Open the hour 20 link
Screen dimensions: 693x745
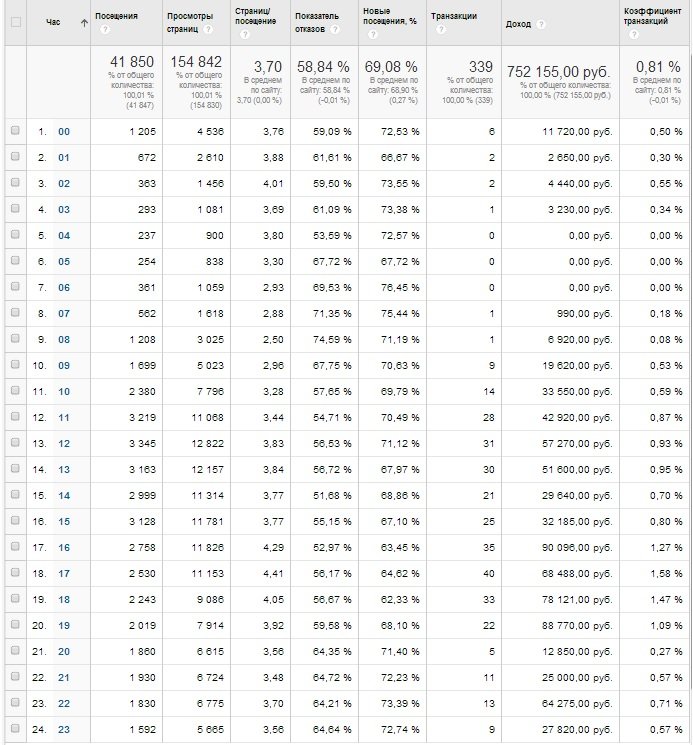[x=64, y=651]
